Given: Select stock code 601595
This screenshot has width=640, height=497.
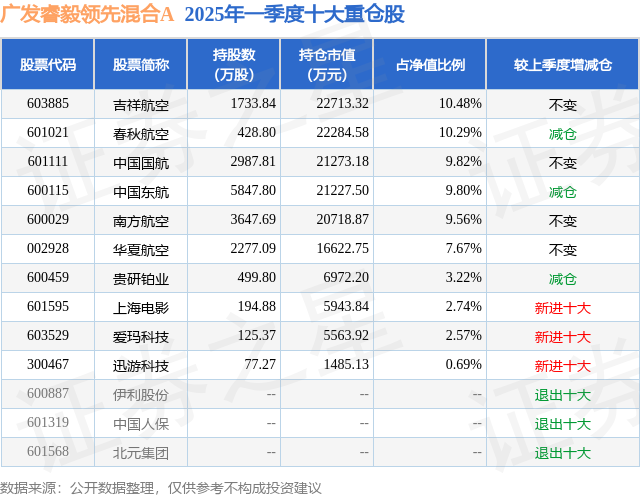Looking at the screenshot, I should point(48,306).
